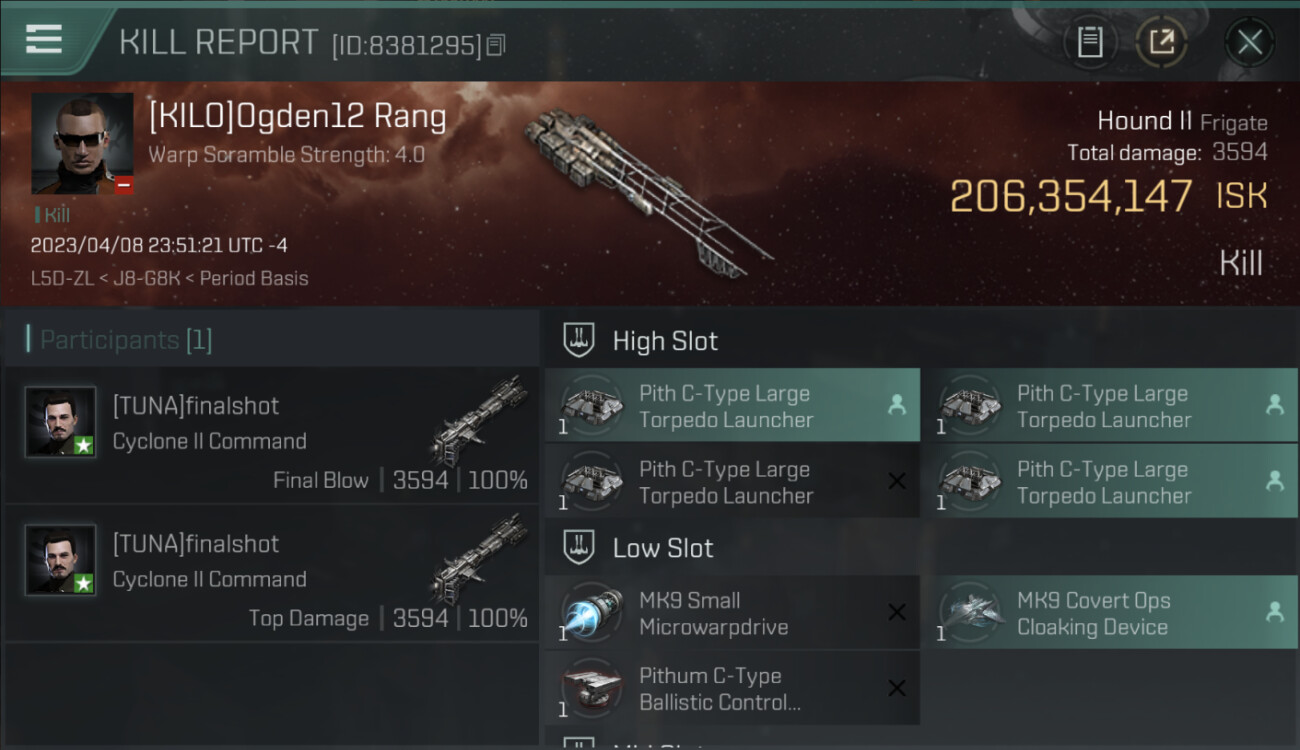This screenshot has width=1300, height=750.
Task: Copy the kill report ID
Action: point(497,45)
